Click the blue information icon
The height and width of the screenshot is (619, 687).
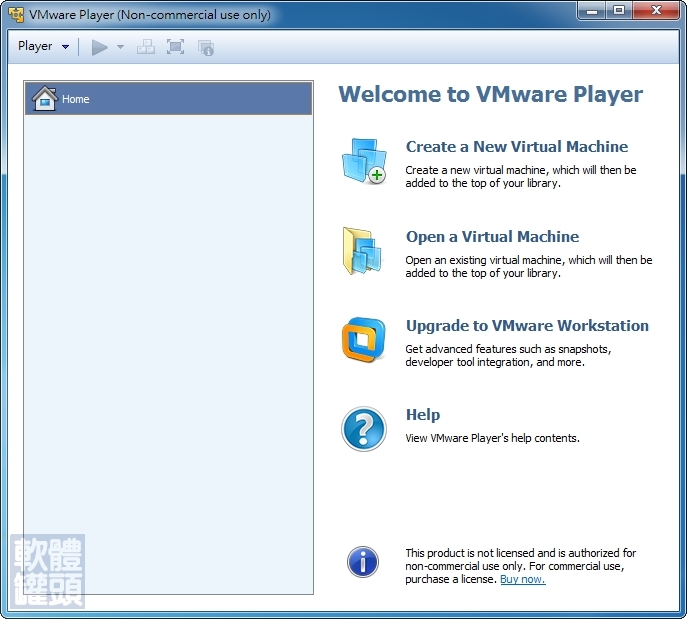tap(363, 562)
